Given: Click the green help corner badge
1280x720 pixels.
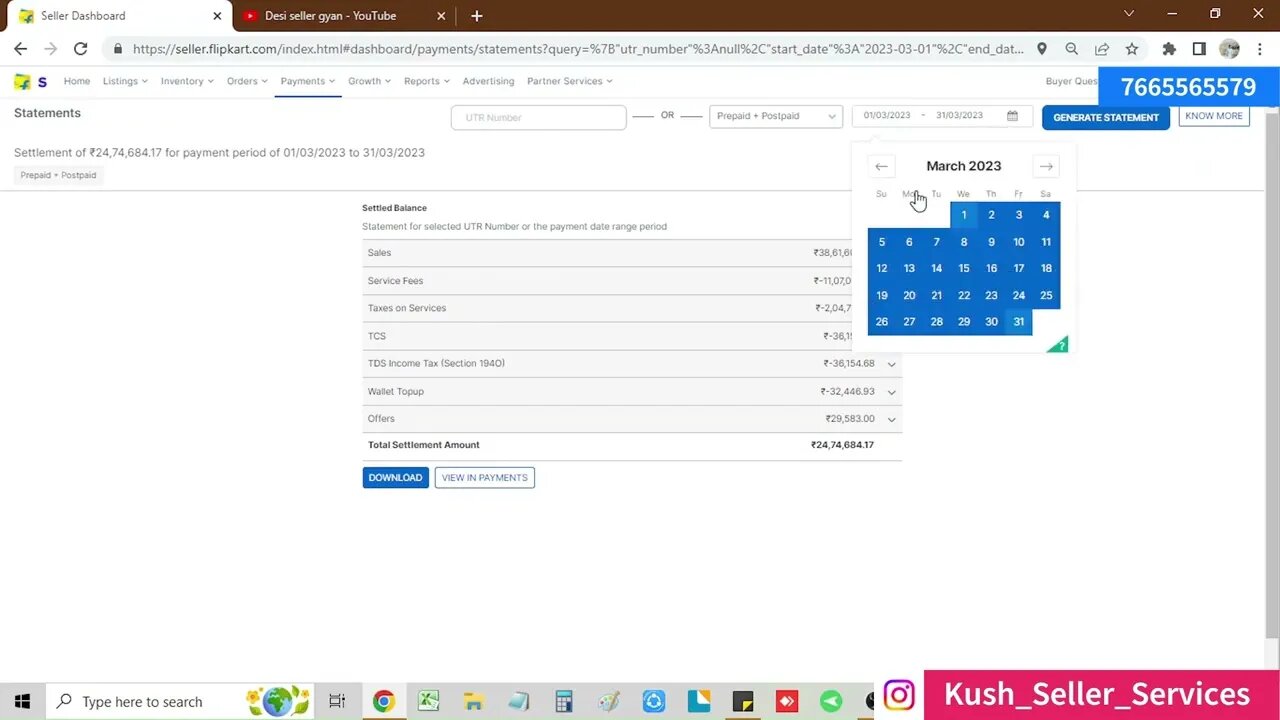Looking at the screenshot, I should [1058, 344].
